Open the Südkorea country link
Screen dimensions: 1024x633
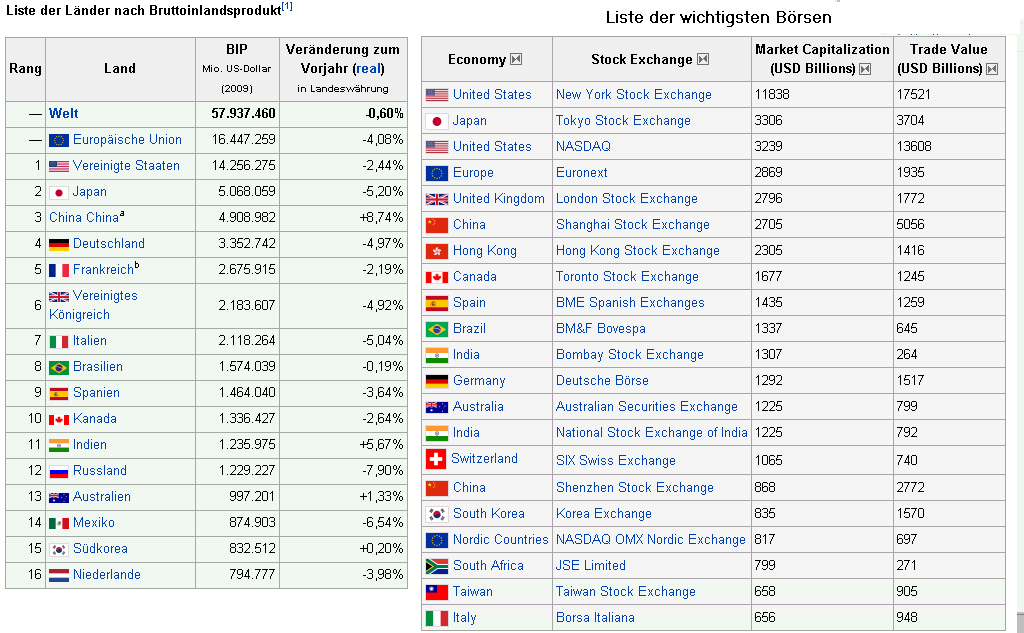coord(100,549)
